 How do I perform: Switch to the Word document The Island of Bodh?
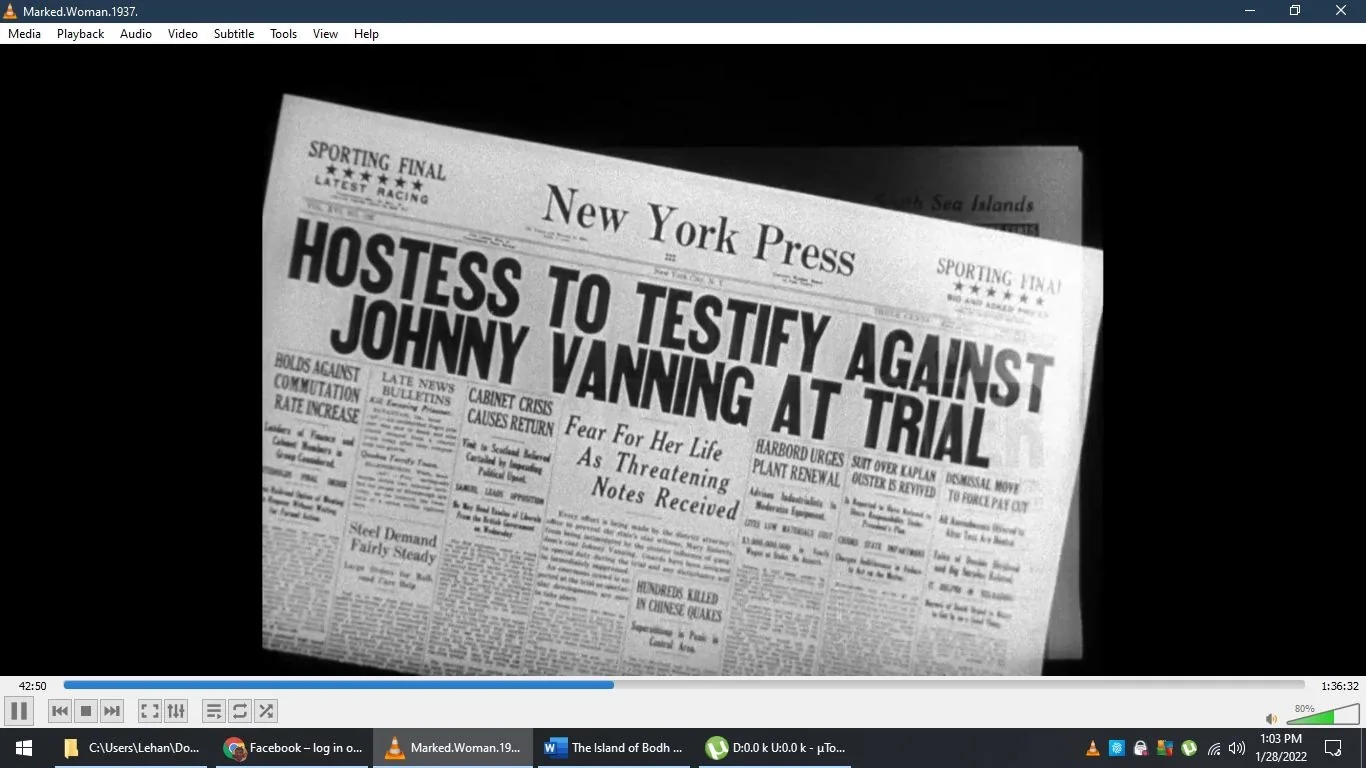[x=615, y=748]
